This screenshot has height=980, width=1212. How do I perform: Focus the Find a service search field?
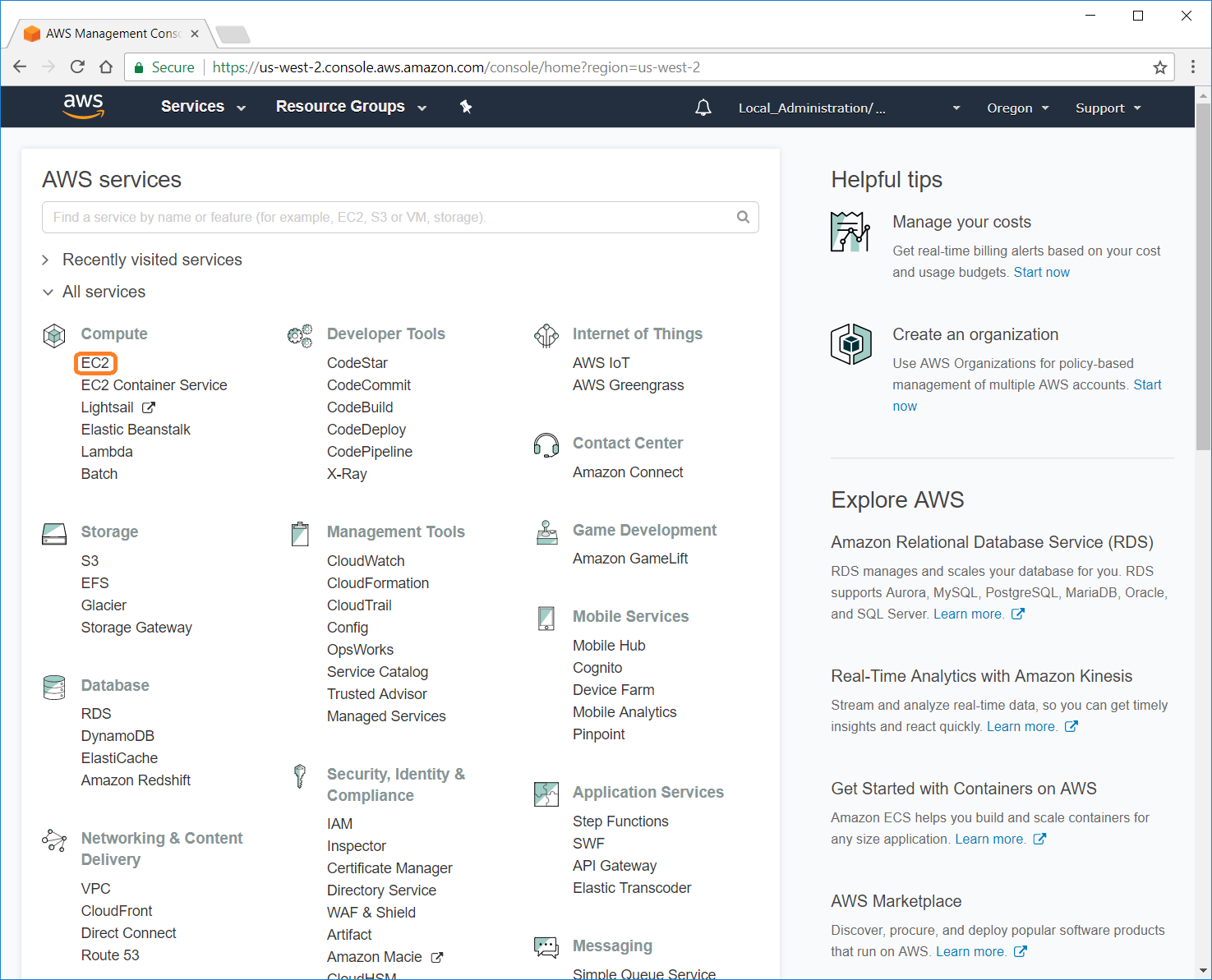tap(400, 217)
